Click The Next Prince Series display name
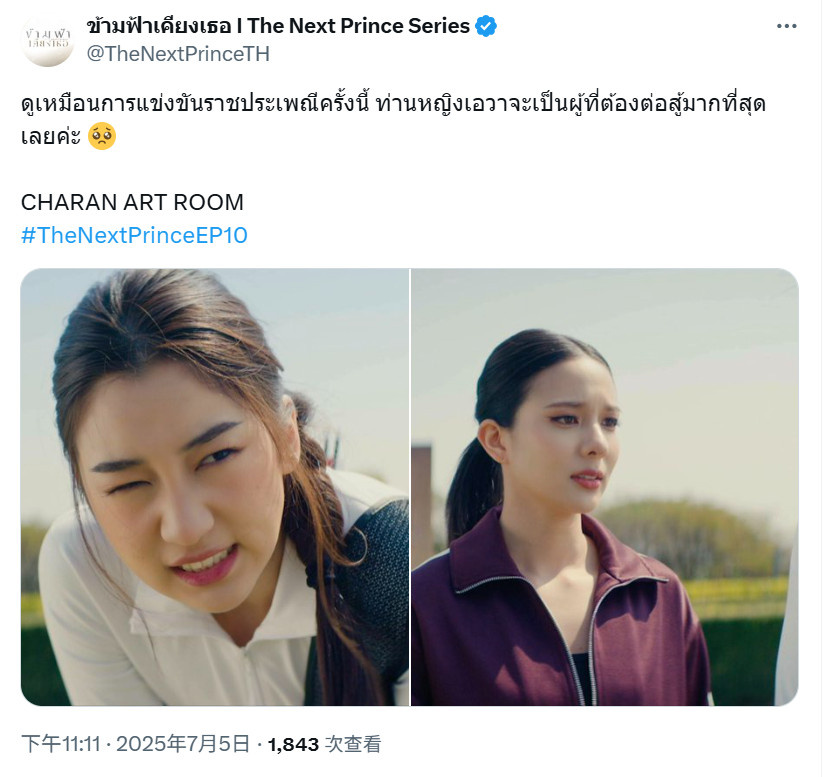 point(278,26)
